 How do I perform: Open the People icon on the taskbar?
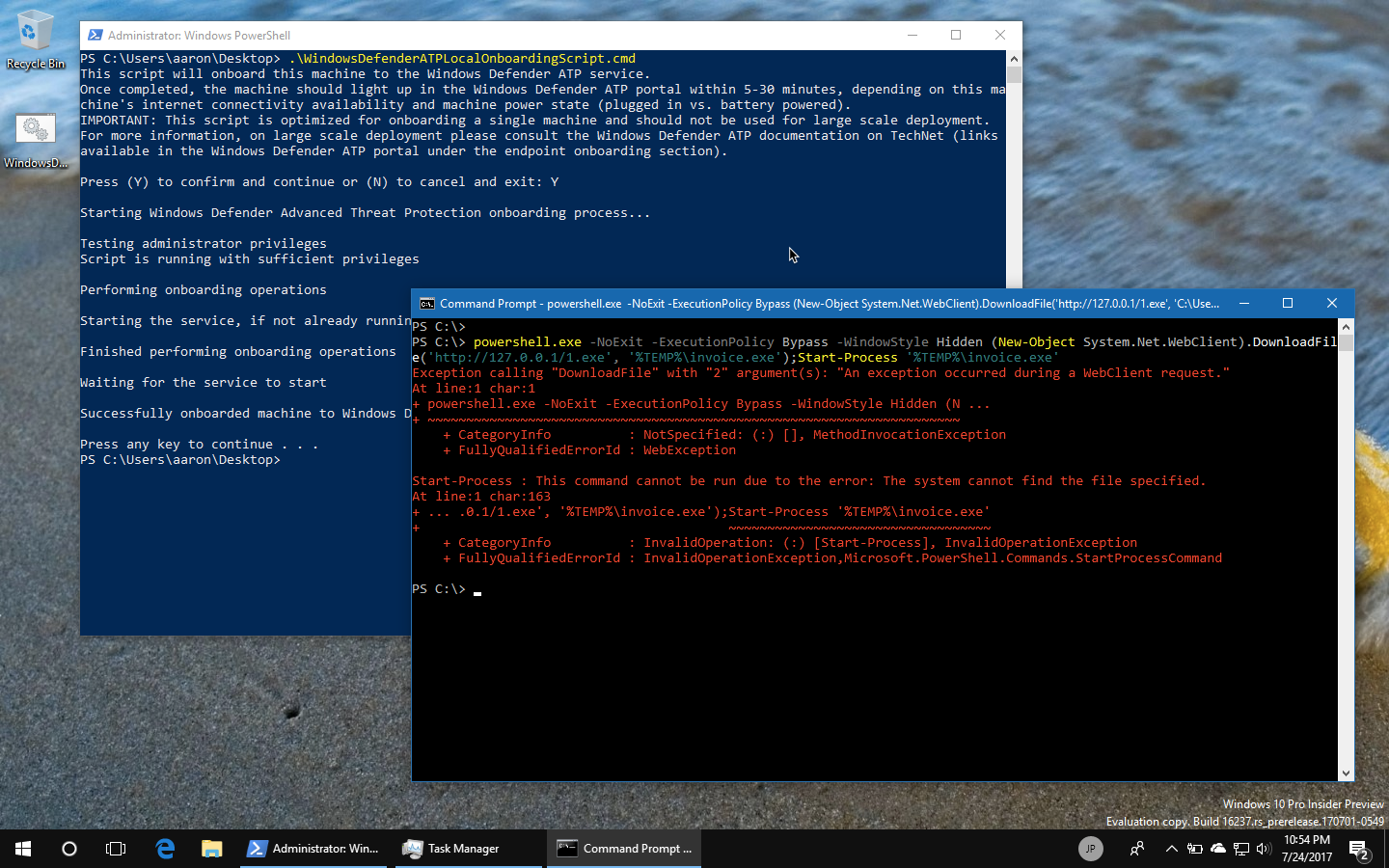point(1137,849)
